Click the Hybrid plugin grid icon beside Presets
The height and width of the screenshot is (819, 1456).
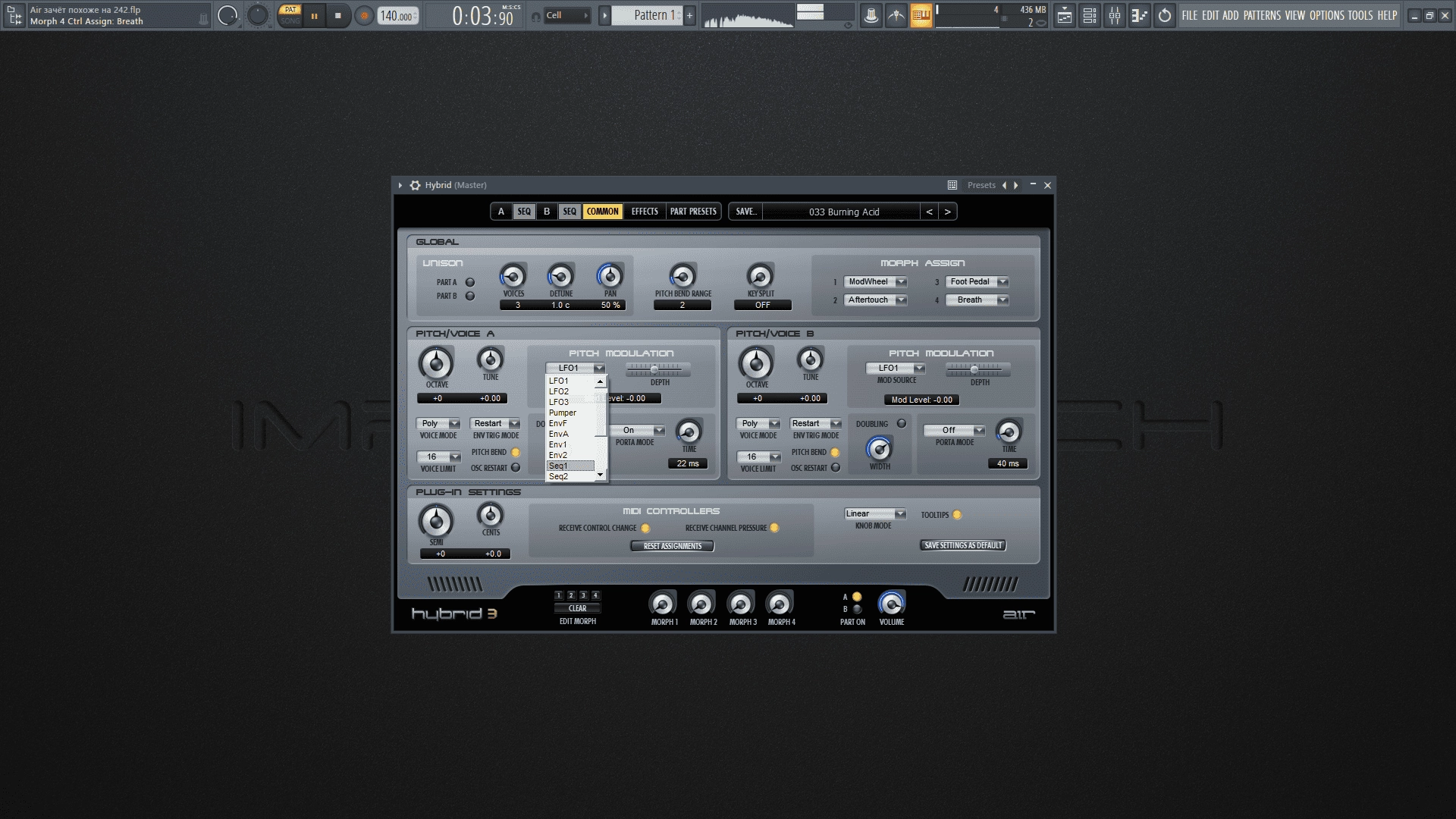952,185
